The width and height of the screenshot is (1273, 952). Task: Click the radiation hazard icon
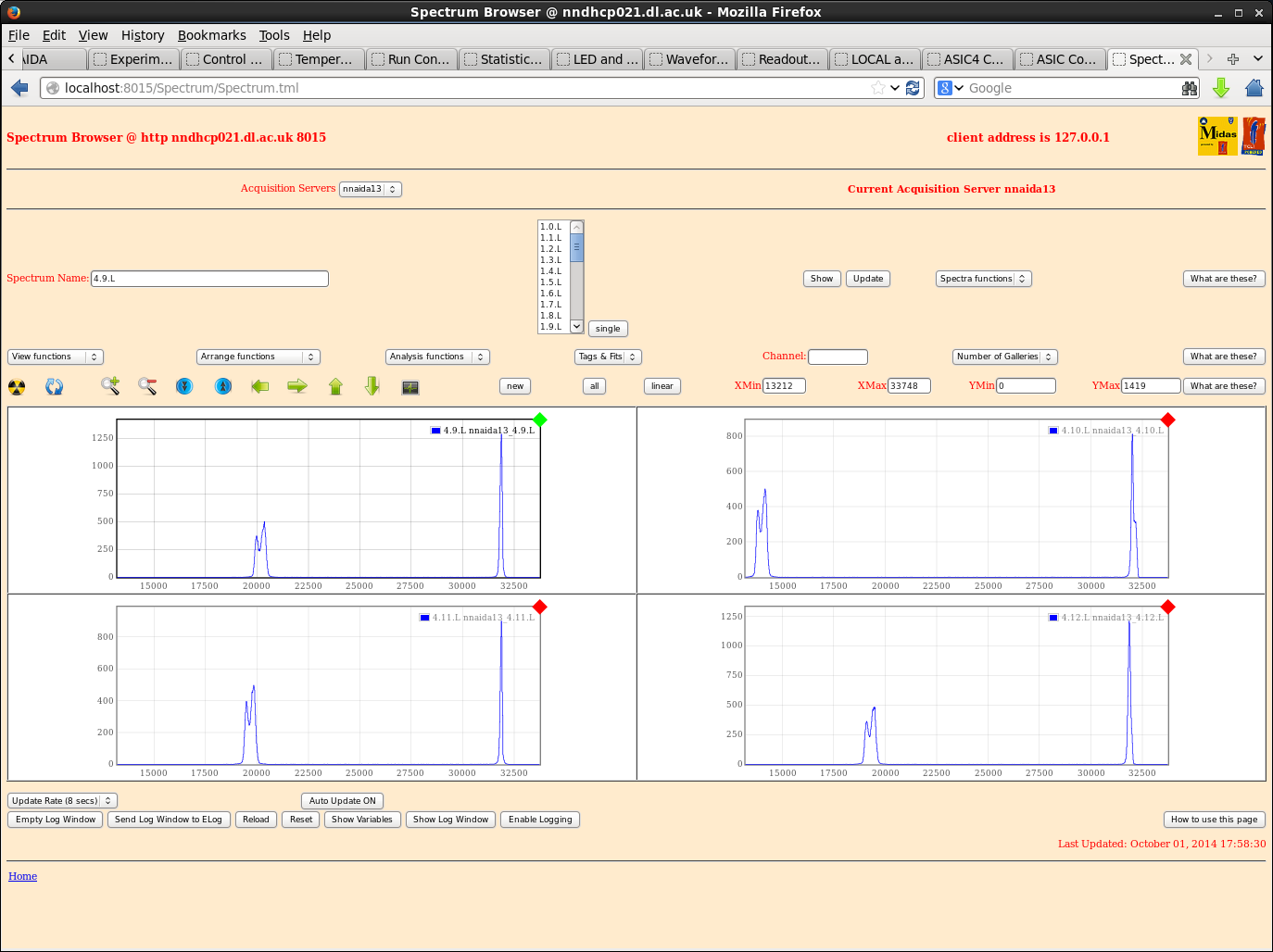click(17, 387)
